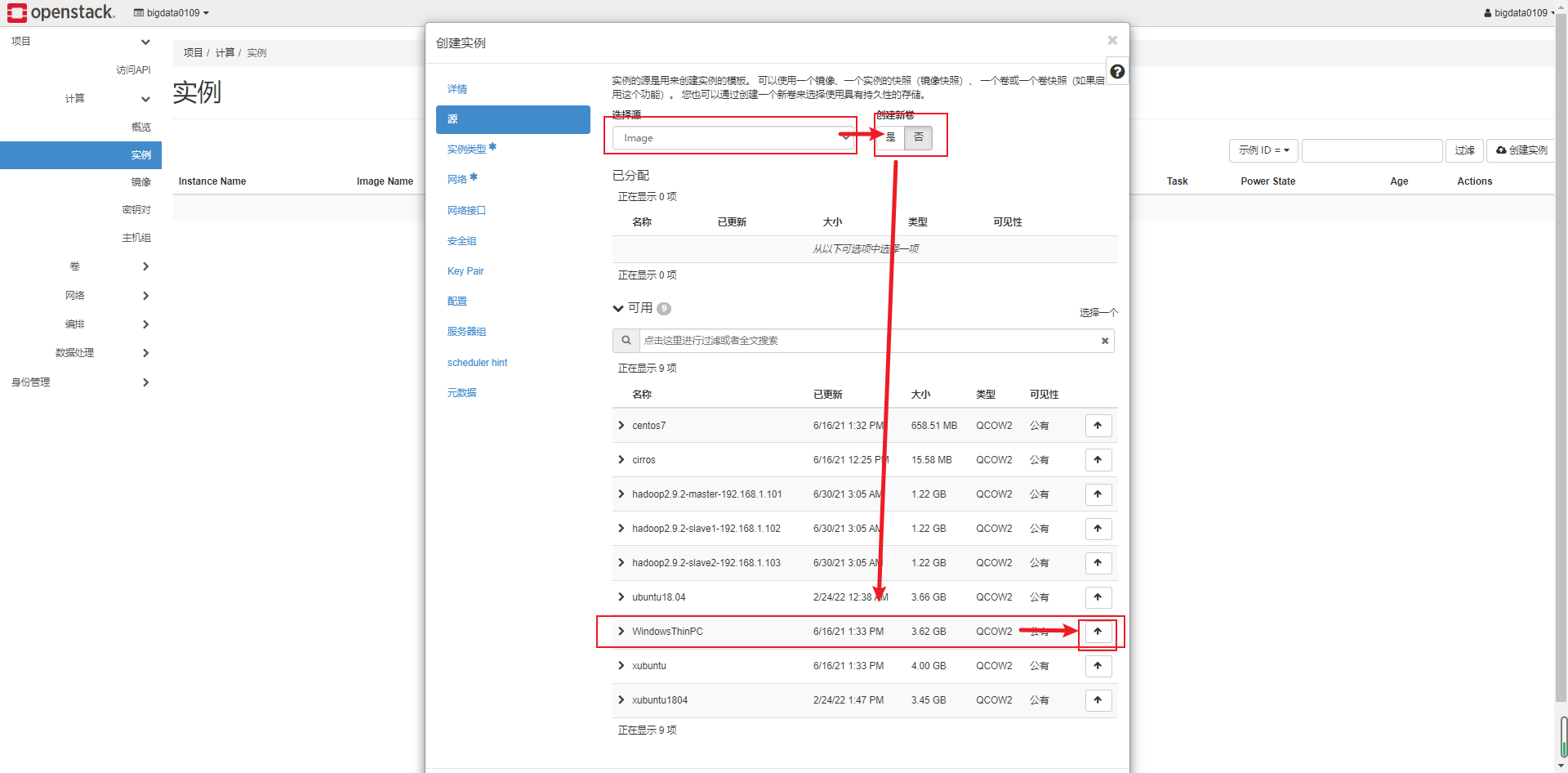The height and width of the screenshot is (773, 1568).
Task: Expand the xubuntu1804 row details
Action: tap(621, 700)
